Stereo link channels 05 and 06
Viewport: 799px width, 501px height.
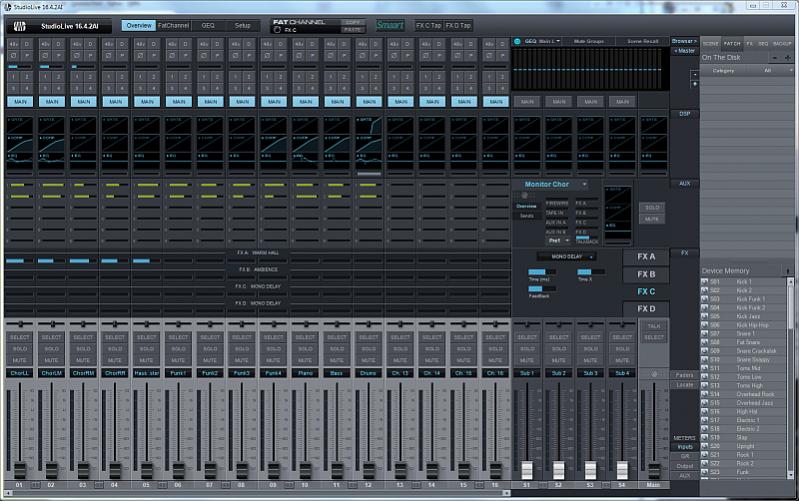pos(162,485)
